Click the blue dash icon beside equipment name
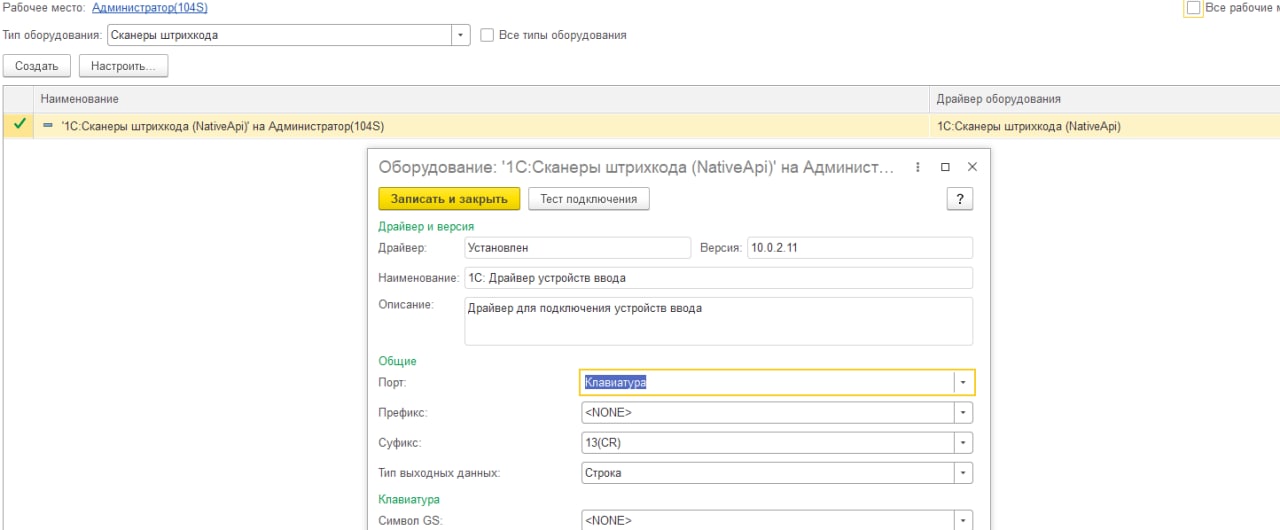This screenshot has width=1280, height=530. 48,126
